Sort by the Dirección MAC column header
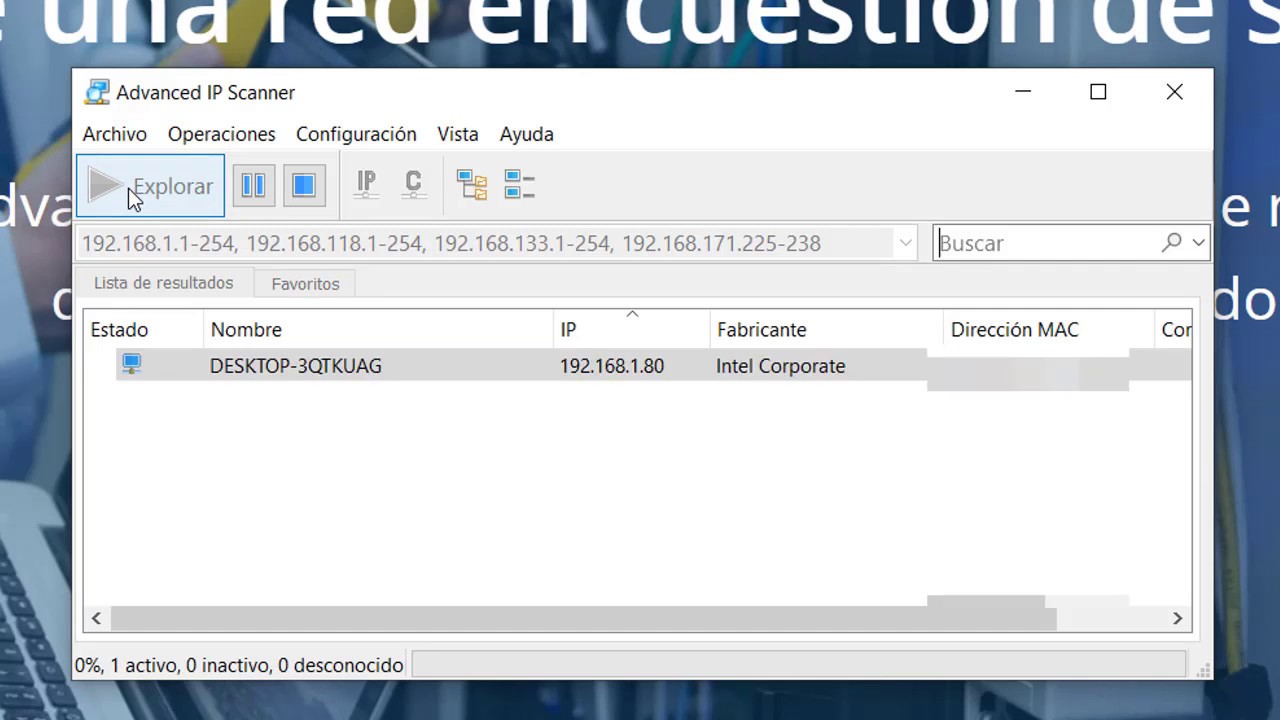This screenshot has height=720, width=1280. pos(1049,329)
